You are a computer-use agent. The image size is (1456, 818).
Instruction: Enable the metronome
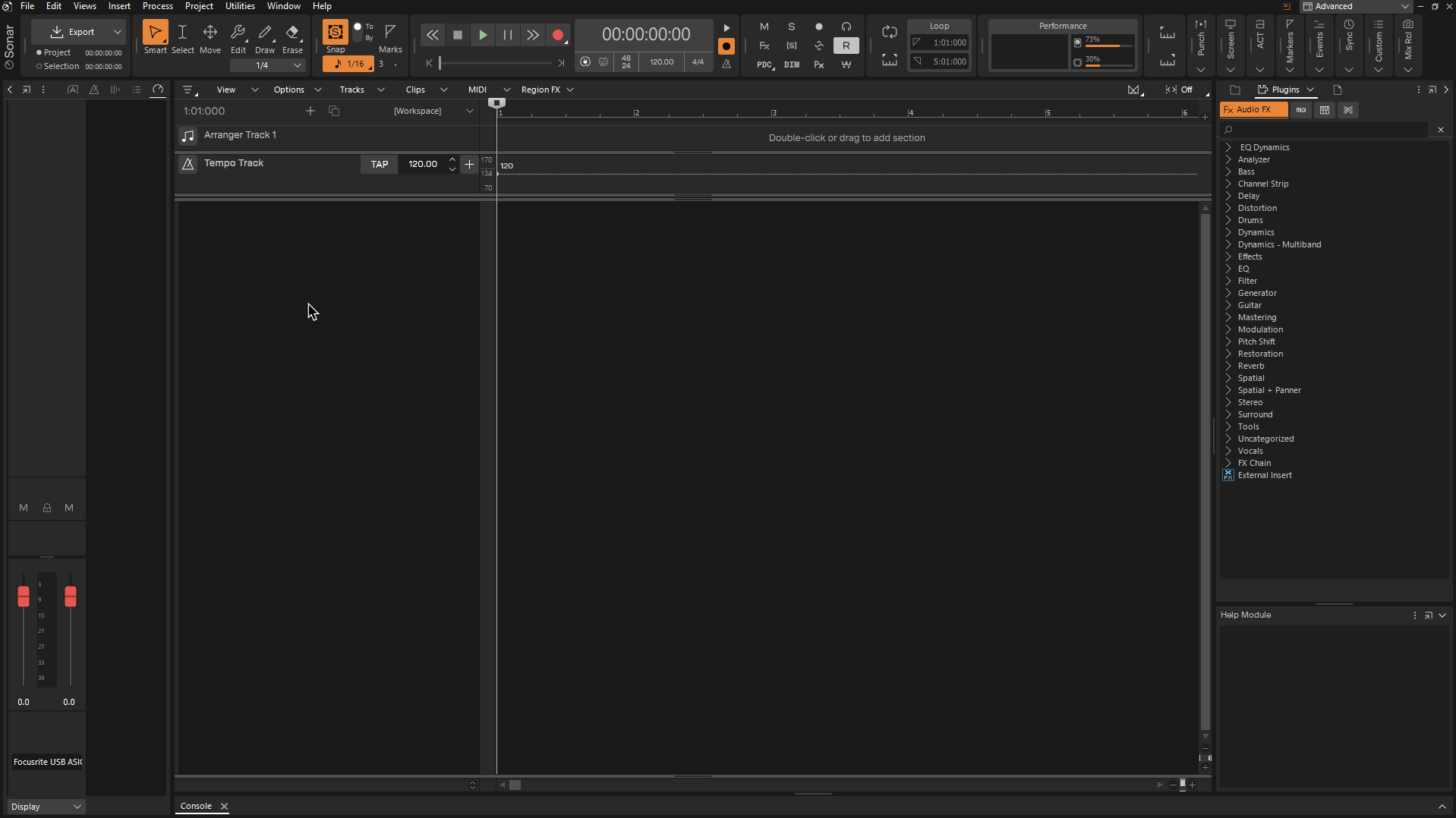pos(726,65)
